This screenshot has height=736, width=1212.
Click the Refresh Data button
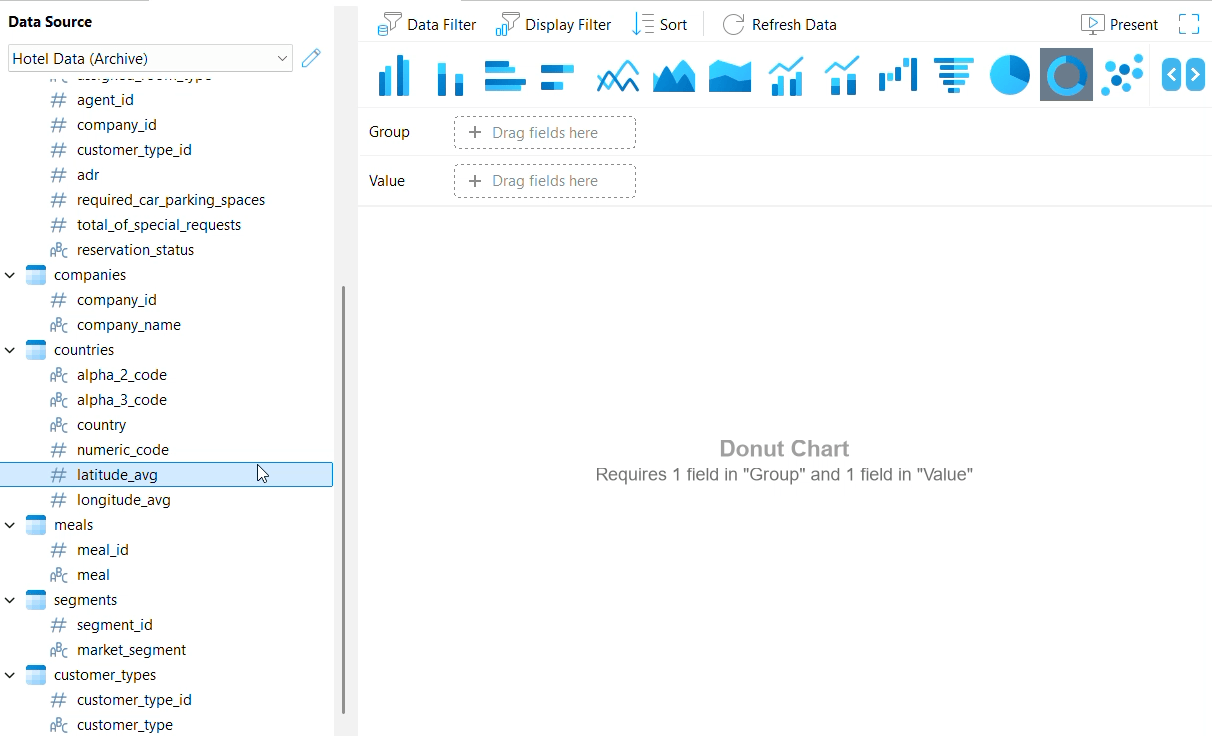(779, 24)
